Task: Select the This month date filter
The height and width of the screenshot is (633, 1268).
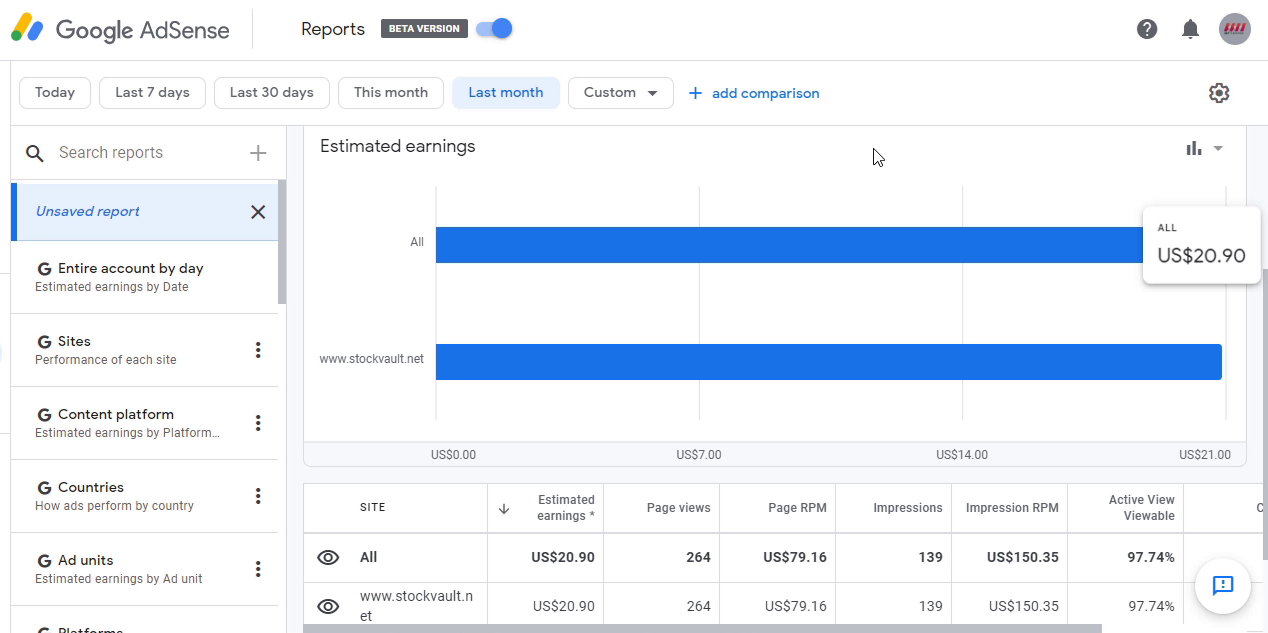Action: tap(390, 93)
